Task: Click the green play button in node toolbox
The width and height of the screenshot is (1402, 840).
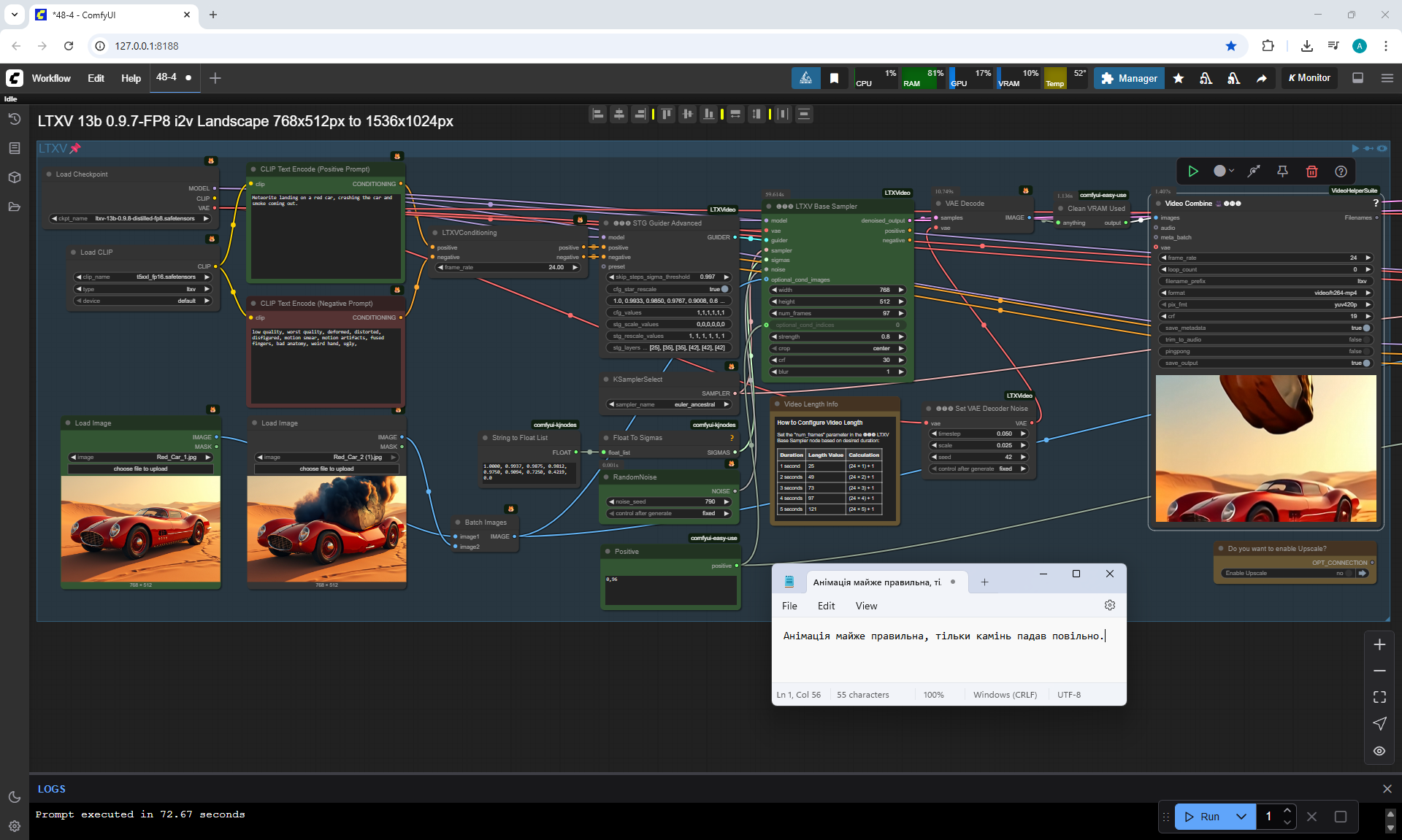Action: pos(1193,172)
